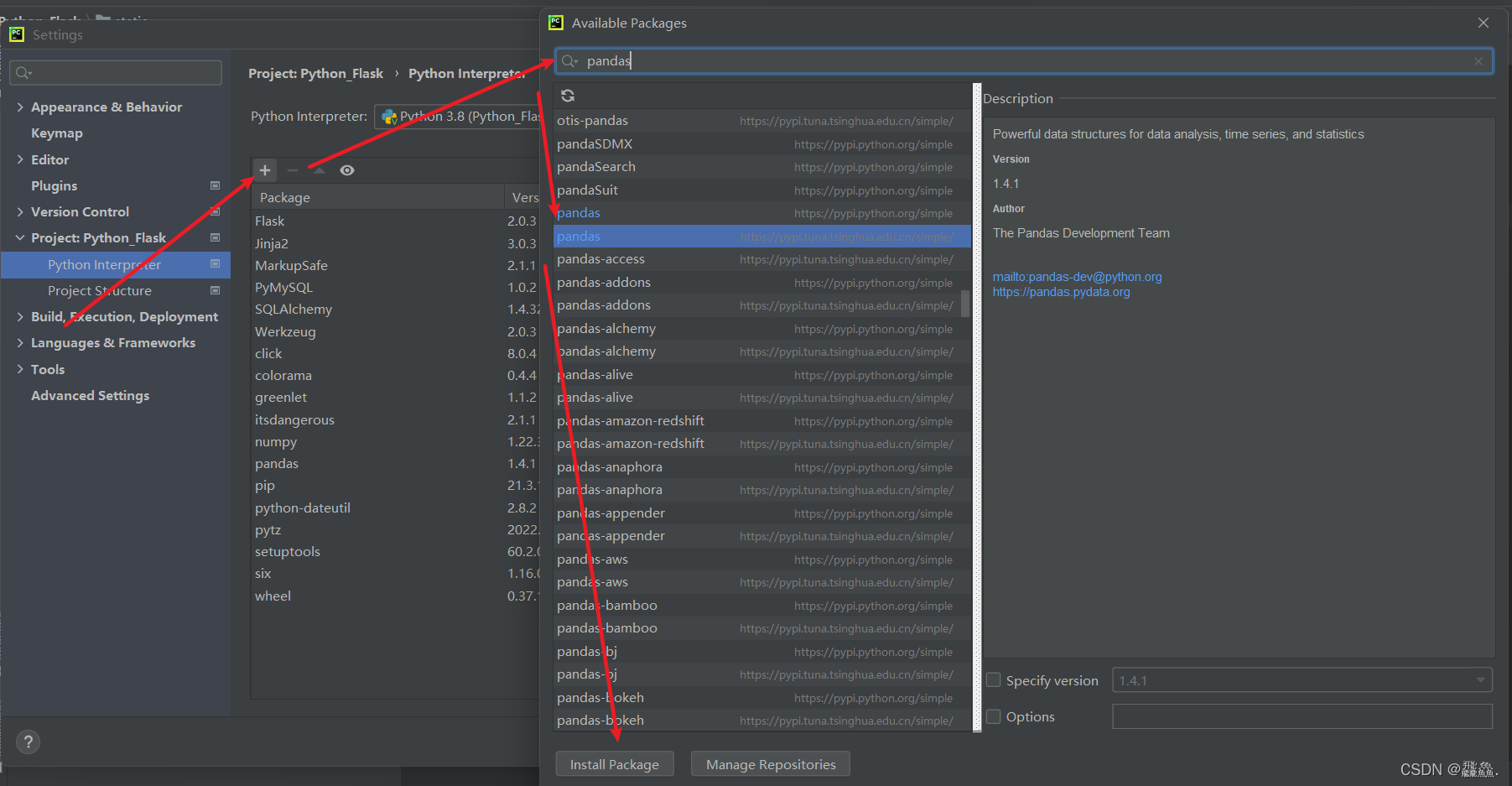
Task: Select SQLAlchemy installed package row
Action: 396,309
